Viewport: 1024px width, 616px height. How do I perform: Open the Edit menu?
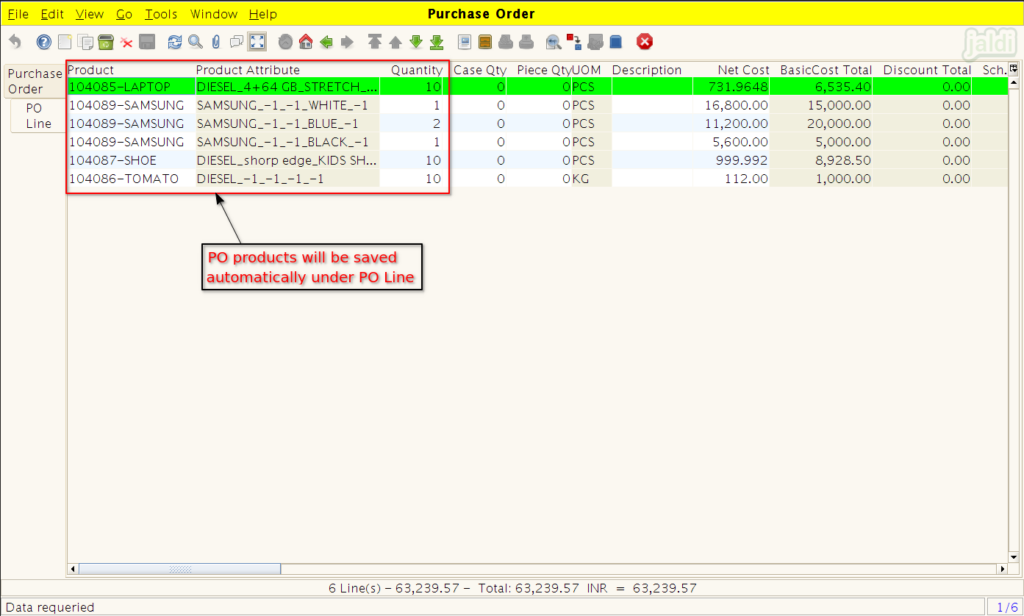[52, 14]
